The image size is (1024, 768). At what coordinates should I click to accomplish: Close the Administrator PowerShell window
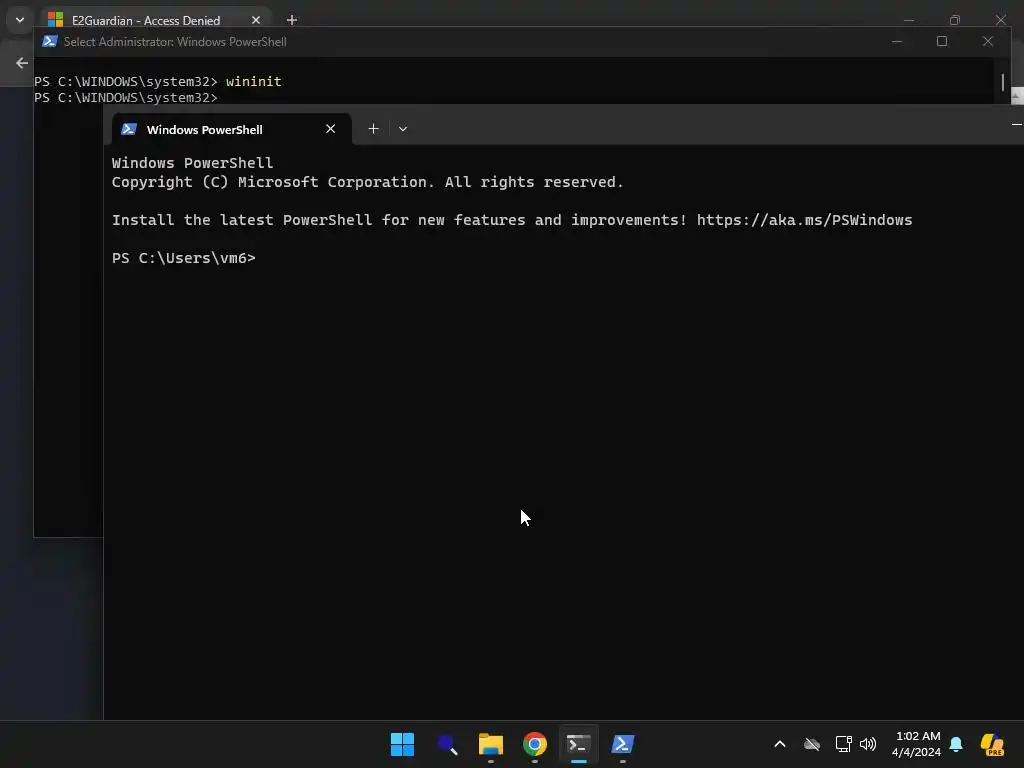[x=987, y=41]
